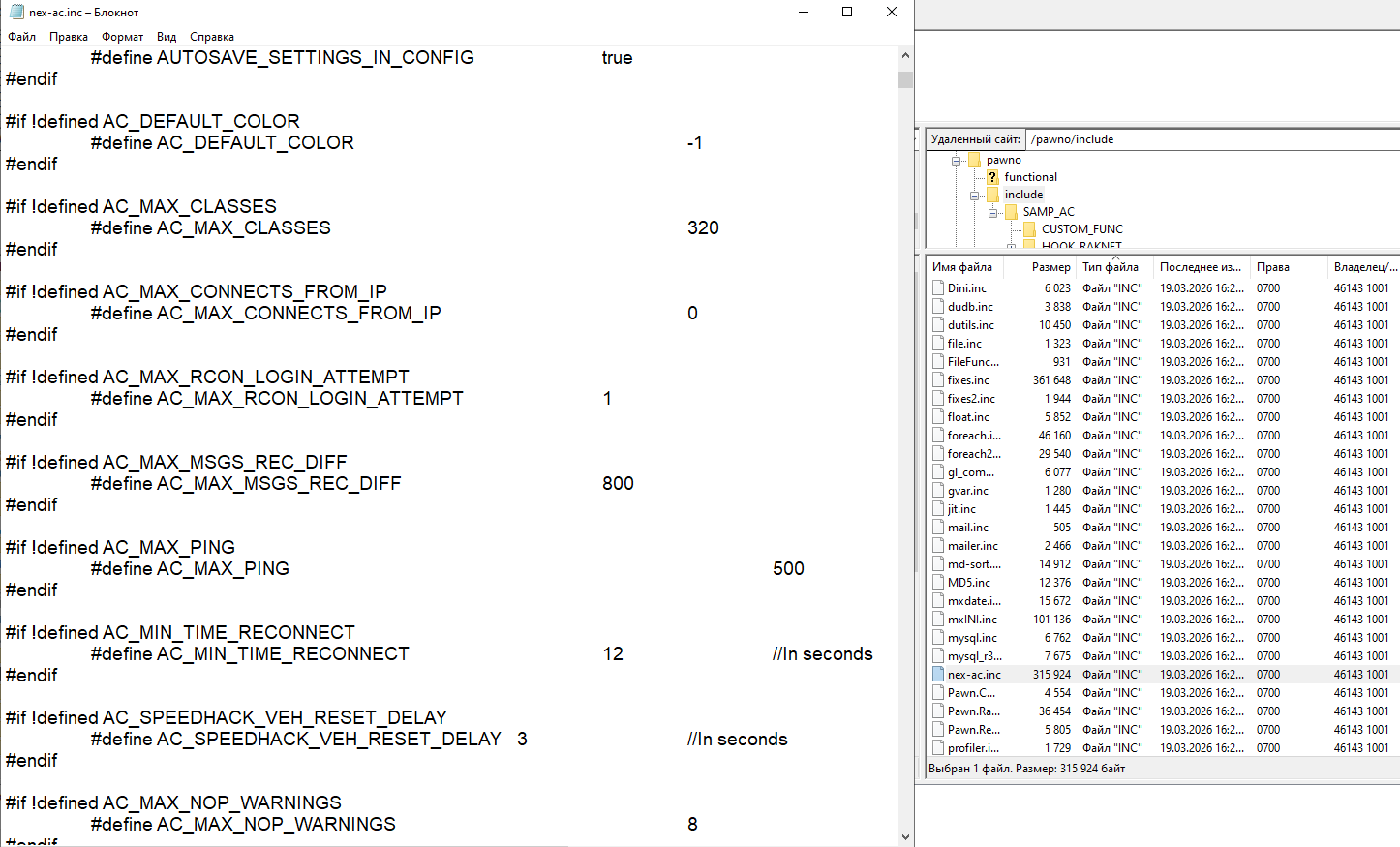Open the Формат menu
The width and height of the screenshot is (1400, 847).
coord(122,37)
